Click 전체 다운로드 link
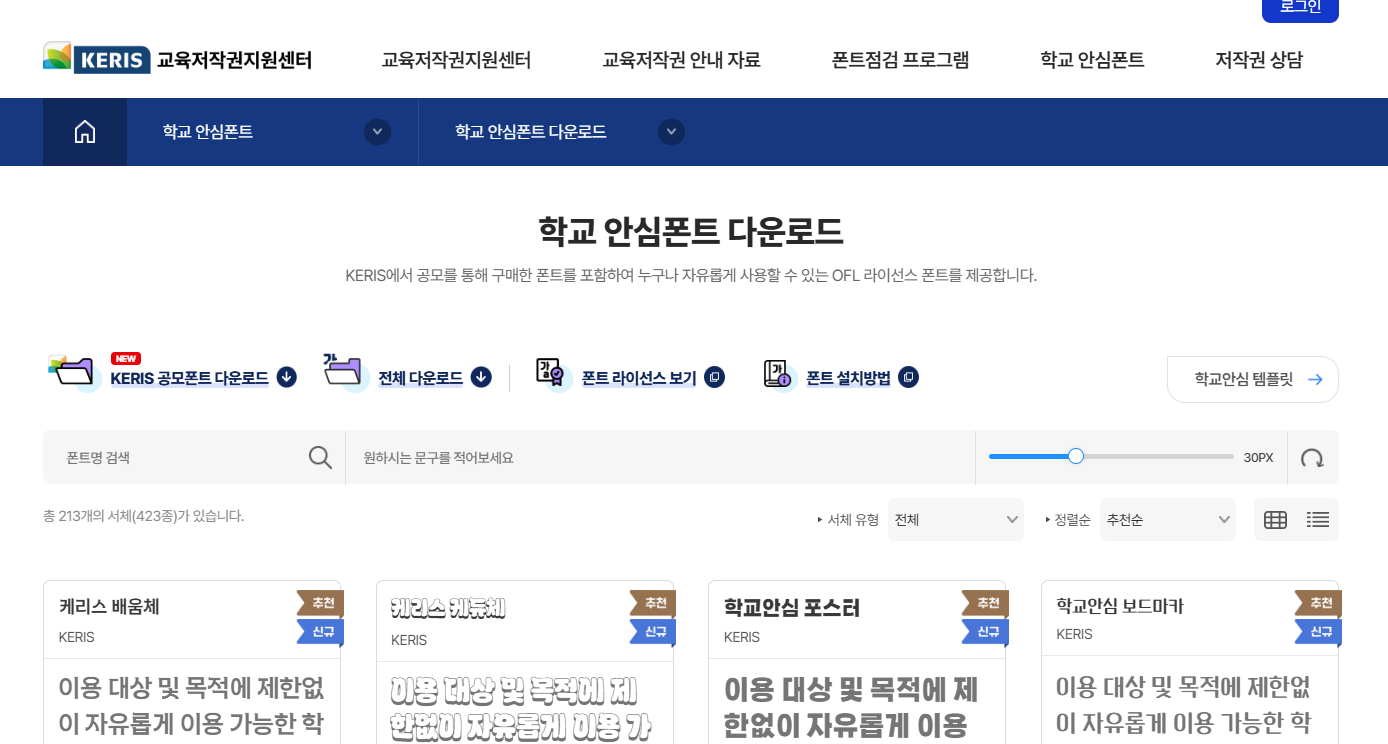 point(420,378)
